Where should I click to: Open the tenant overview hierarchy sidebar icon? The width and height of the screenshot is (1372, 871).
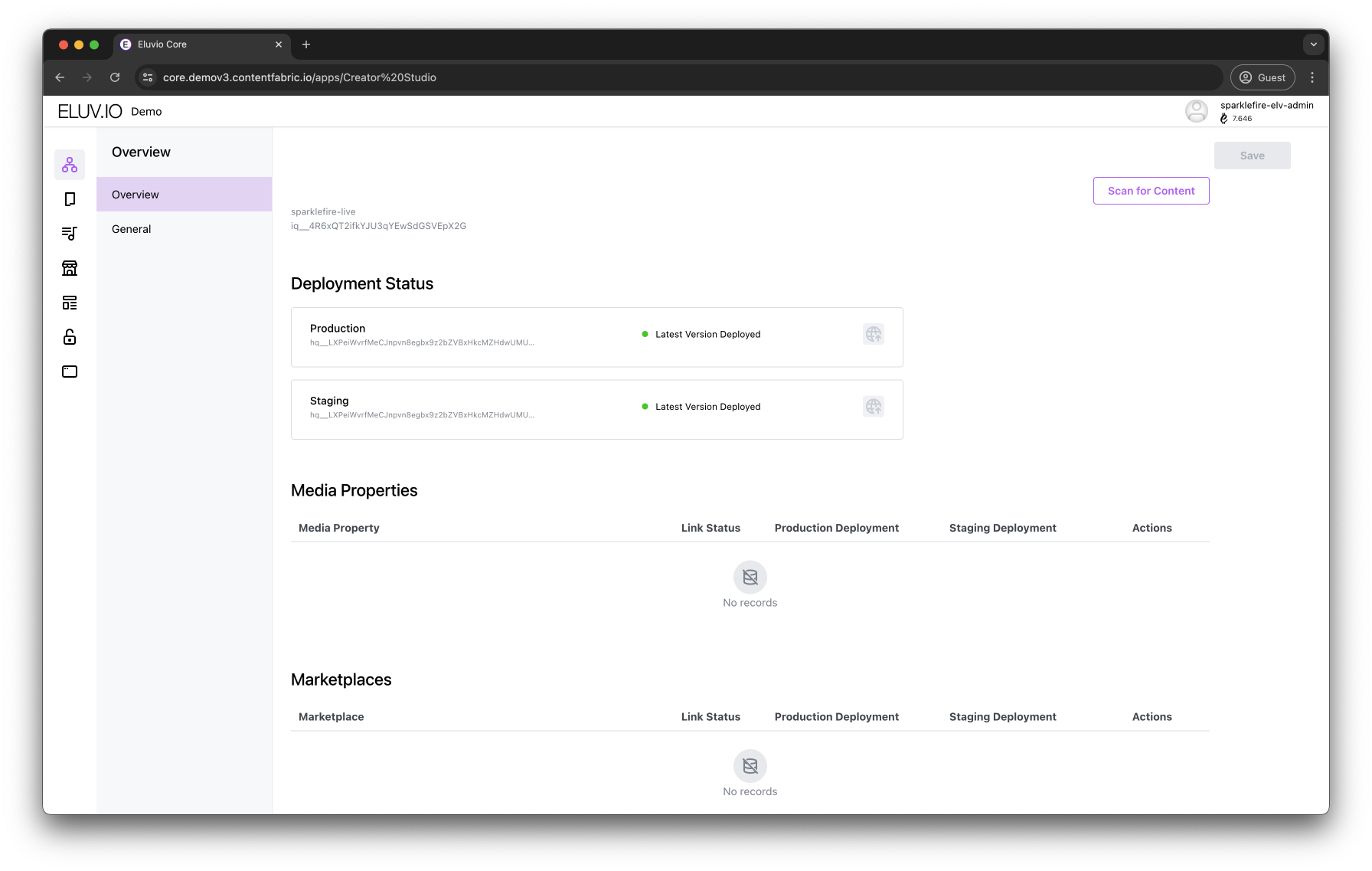(70, 165)
